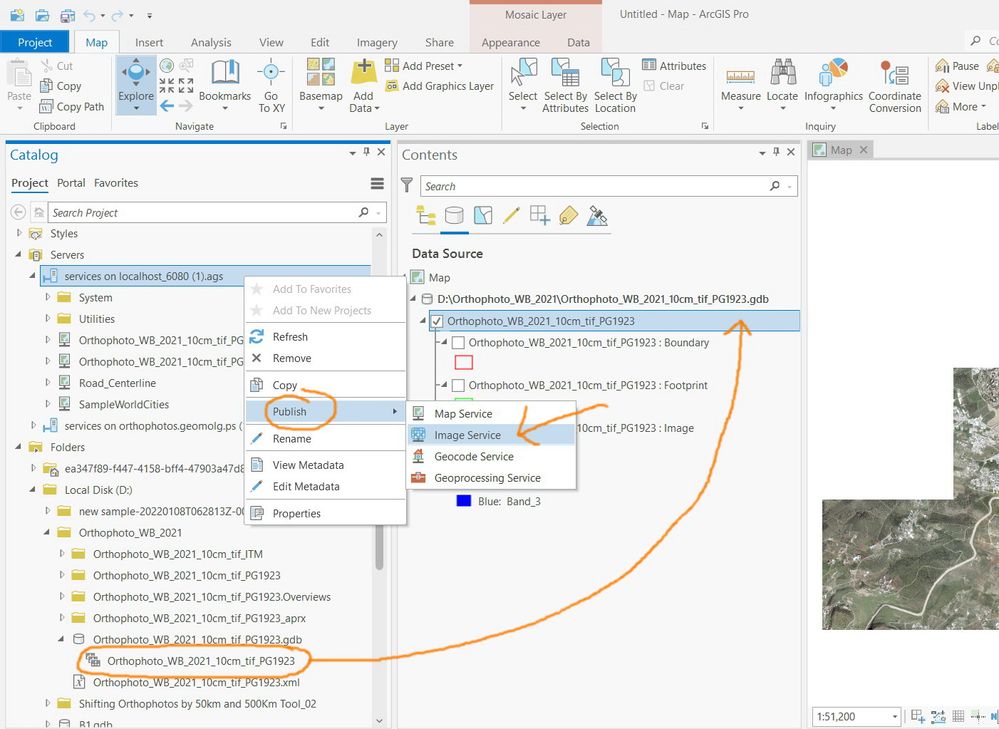This screenshot has height=729, width=999.
Task: Switch Catalog to the Portal tab
Action: [x=71, y=183]
